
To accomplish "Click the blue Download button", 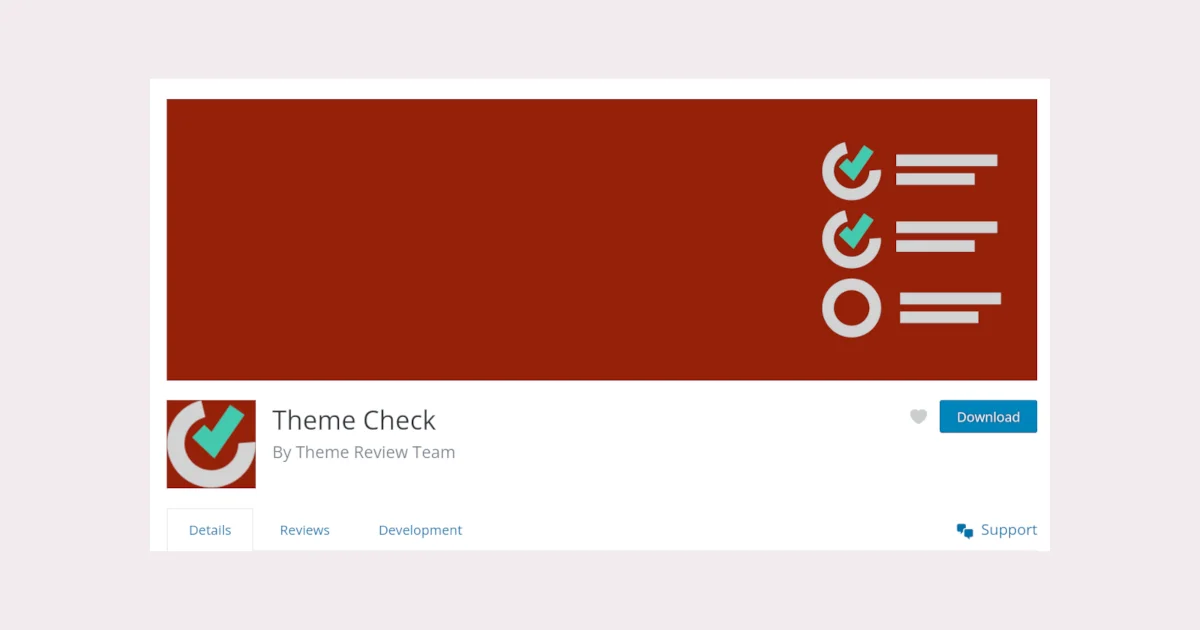I will 988,417.
